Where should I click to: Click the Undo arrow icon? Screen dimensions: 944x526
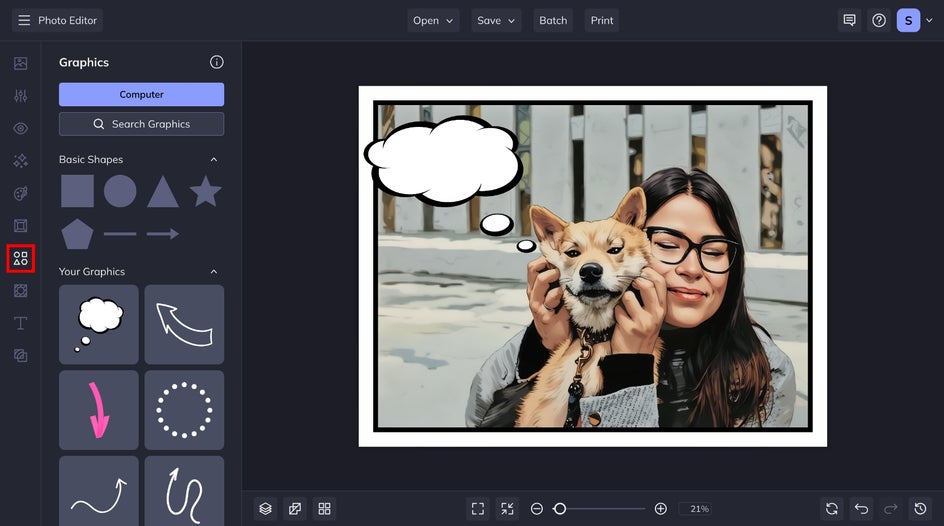[861, 509]
